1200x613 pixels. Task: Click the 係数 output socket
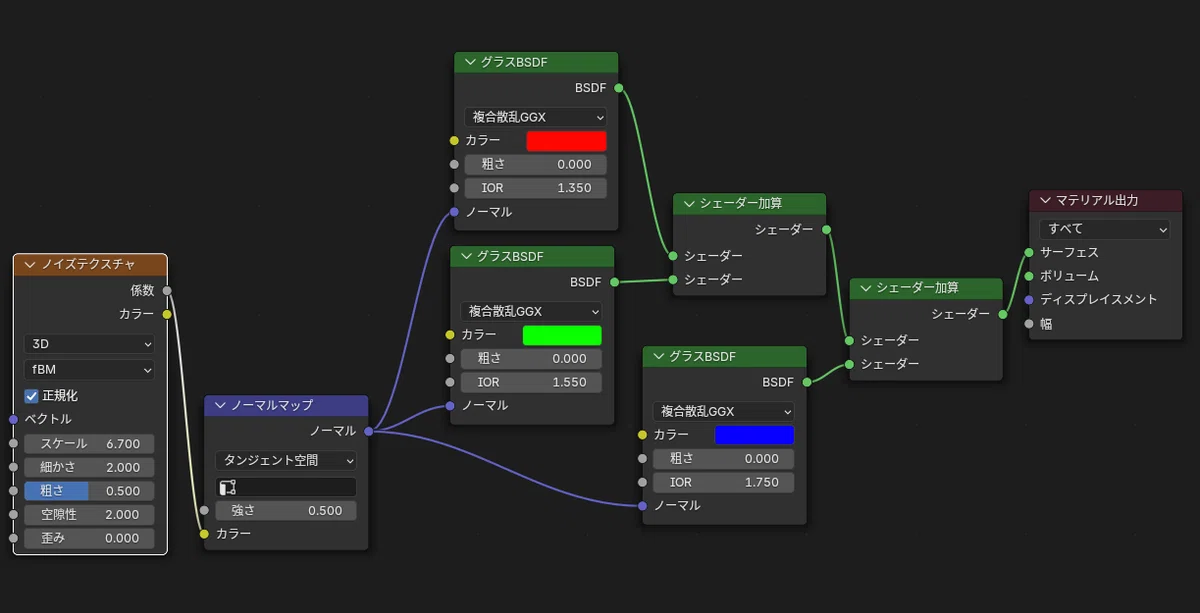pos(167,290)
